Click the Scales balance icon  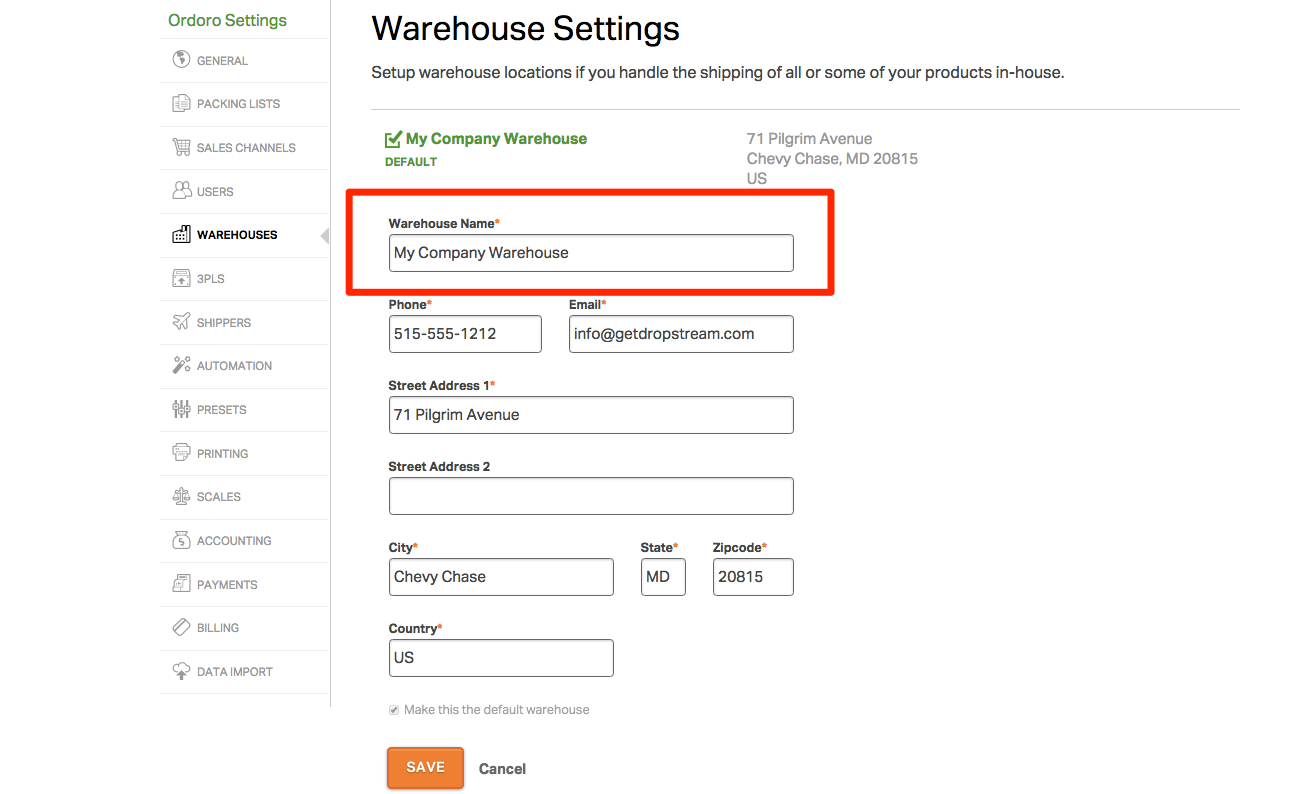pos(181,496)
